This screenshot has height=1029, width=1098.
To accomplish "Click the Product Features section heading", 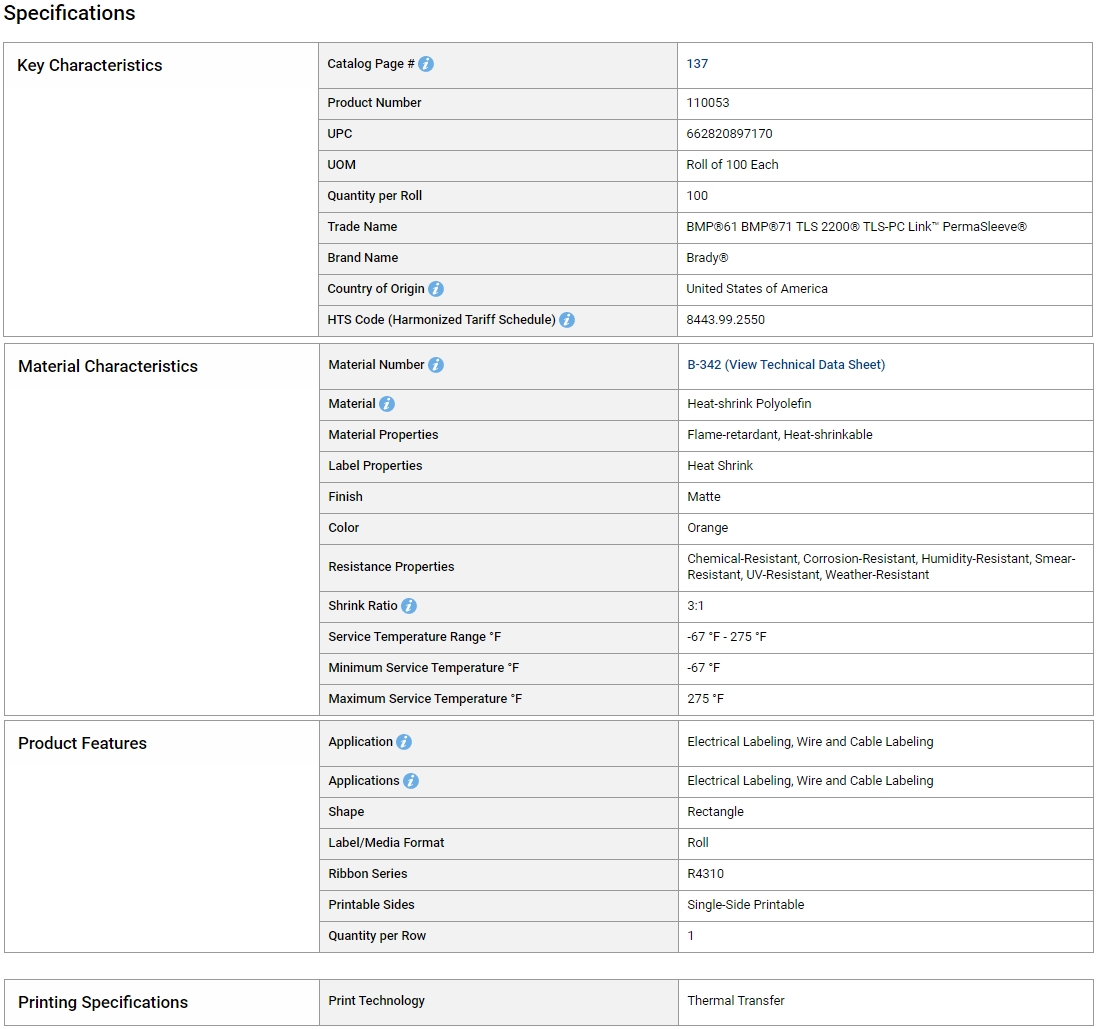I will click(x=83, y=744).
